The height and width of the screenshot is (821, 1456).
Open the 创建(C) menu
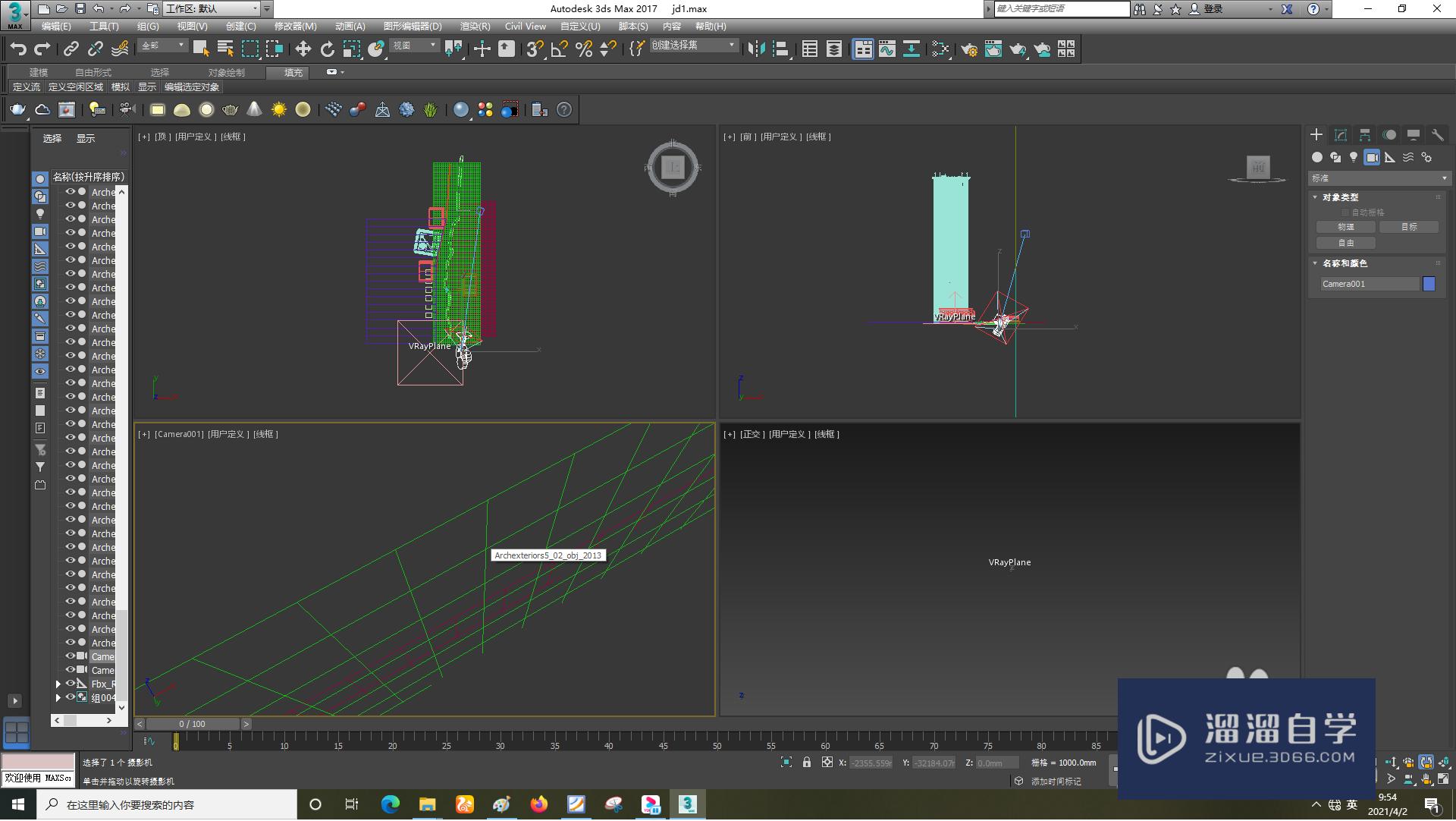pos(240,26)
